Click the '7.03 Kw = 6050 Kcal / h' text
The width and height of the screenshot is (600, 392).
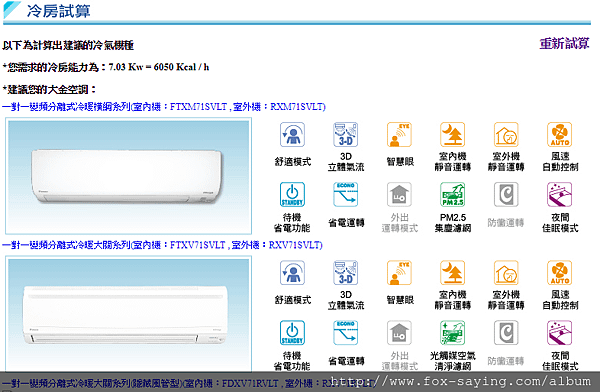[x=159, y=67]
